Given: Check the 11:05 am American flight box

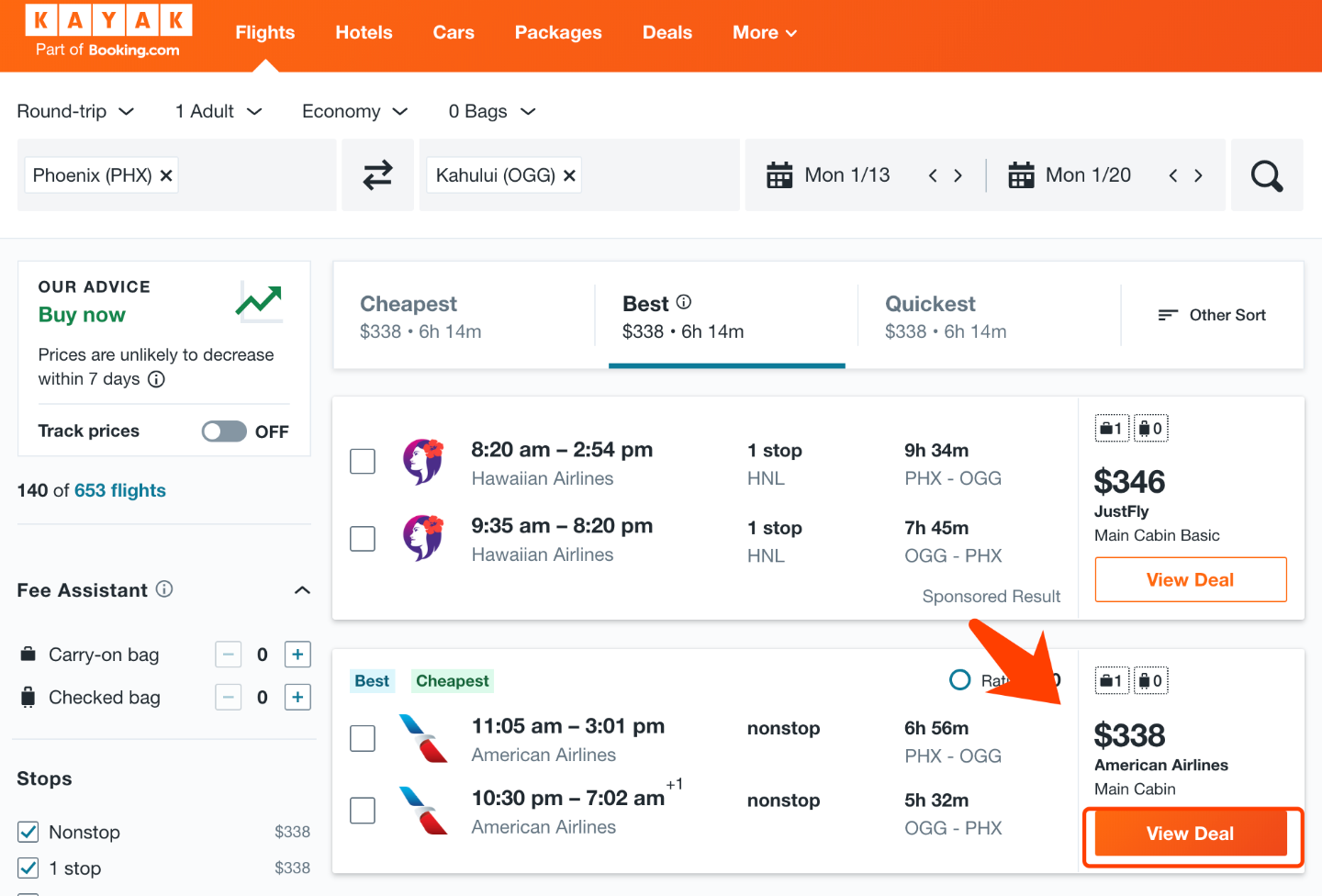Looking at the screenshot, I should click(363, 739).
